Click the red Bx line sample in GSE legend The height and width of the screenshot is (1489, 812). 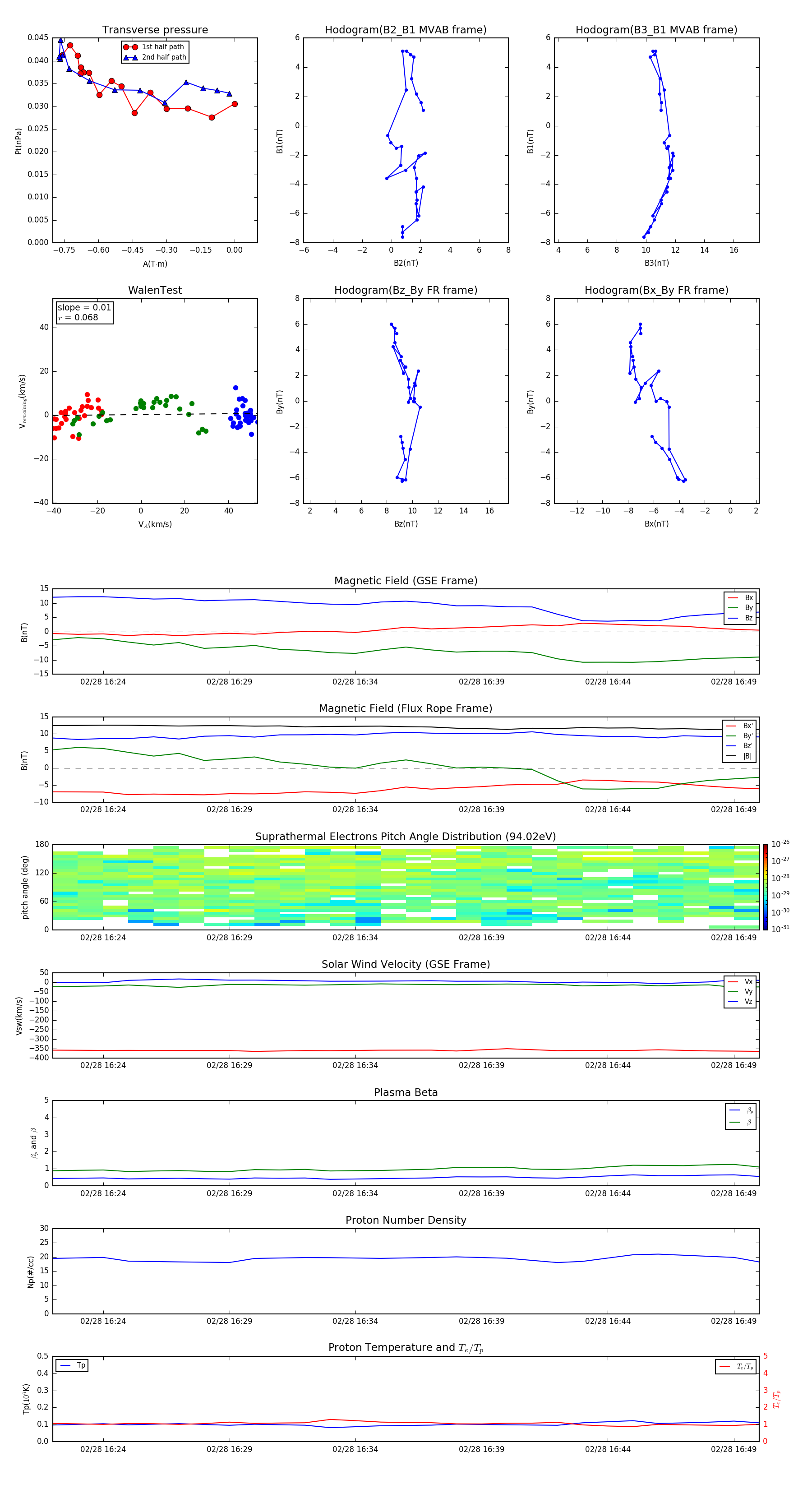(732, 598)
